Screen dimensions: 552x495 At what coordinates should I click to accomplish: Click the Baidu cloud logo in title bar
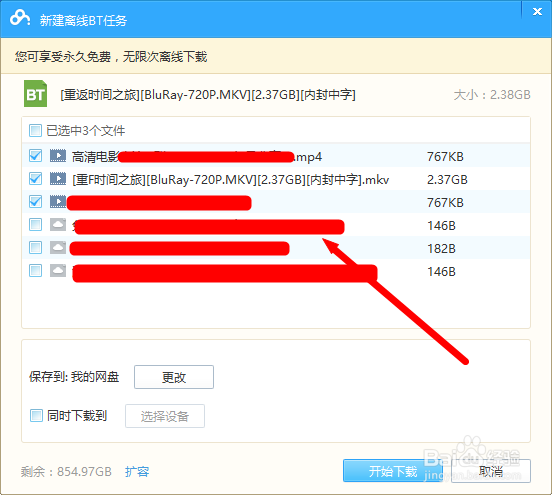click(19, 18)
